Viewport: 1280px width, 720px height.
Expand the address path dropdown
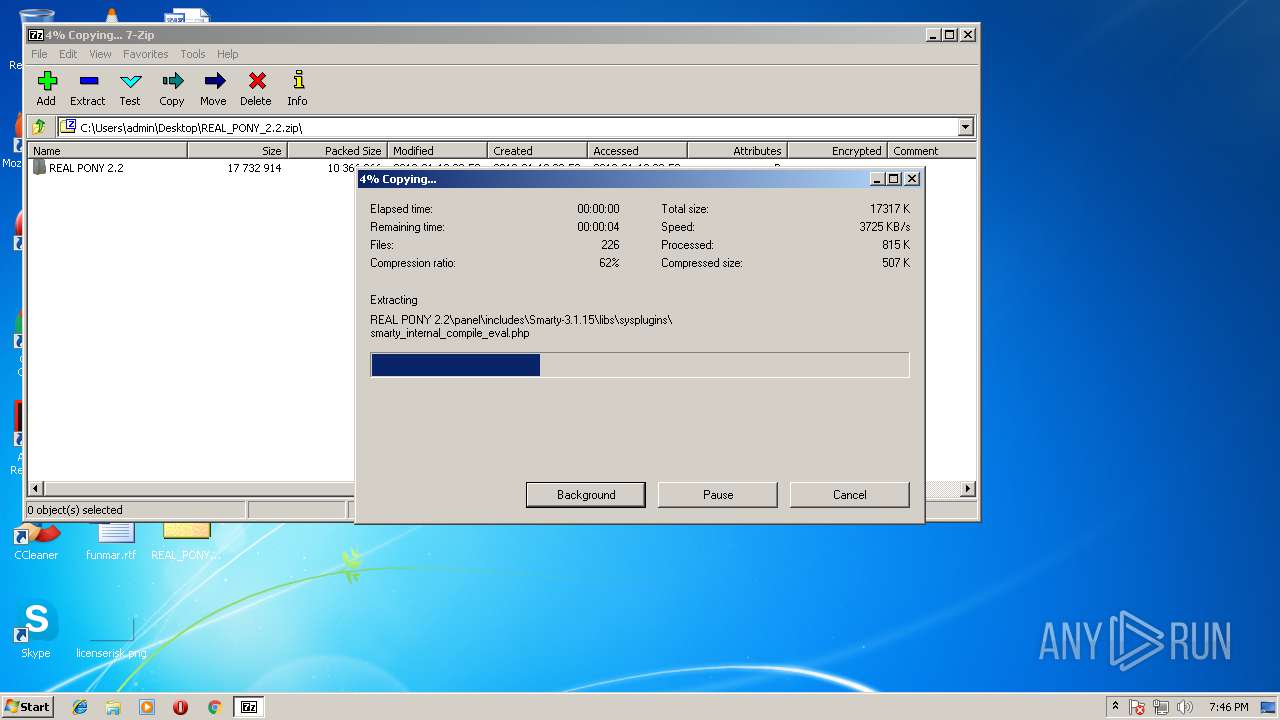tap(965, 127)
